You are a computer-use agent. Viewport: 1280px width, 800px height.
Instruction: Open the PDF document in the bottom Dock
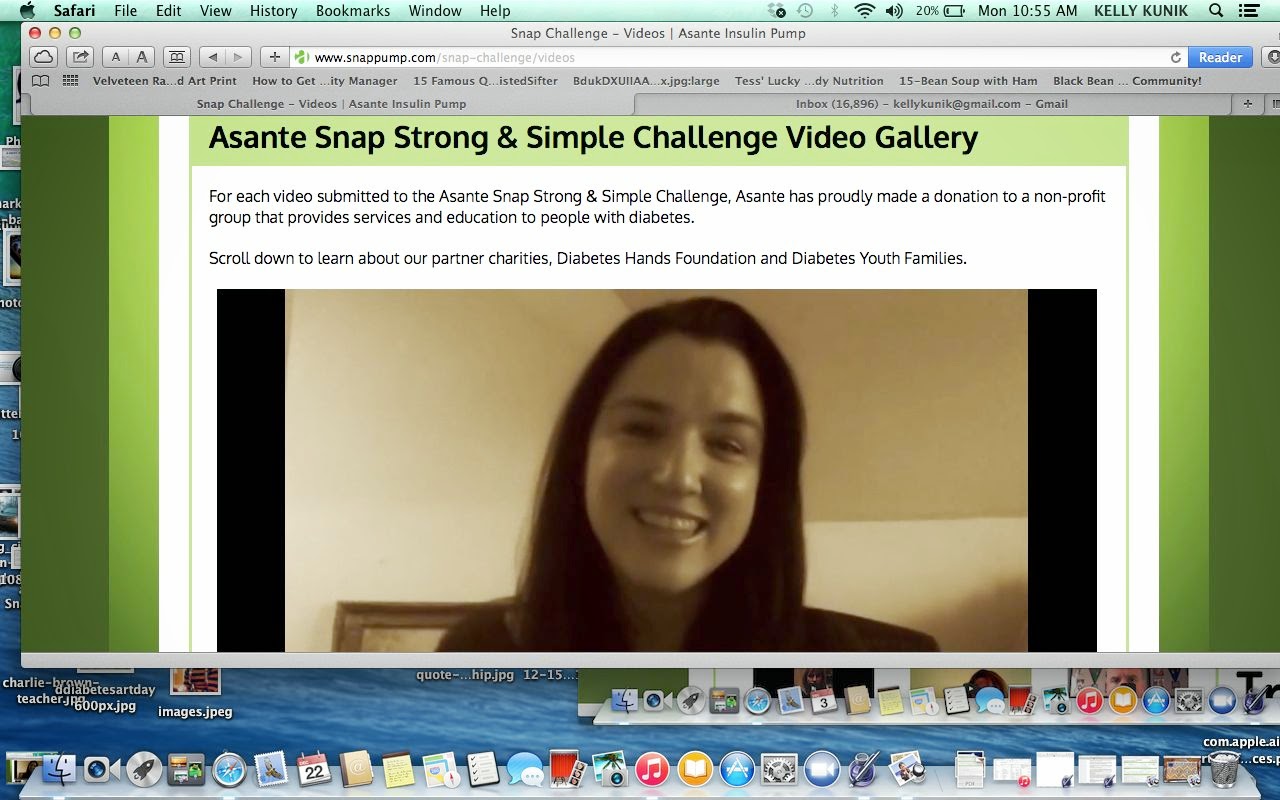tap(969, 769)
